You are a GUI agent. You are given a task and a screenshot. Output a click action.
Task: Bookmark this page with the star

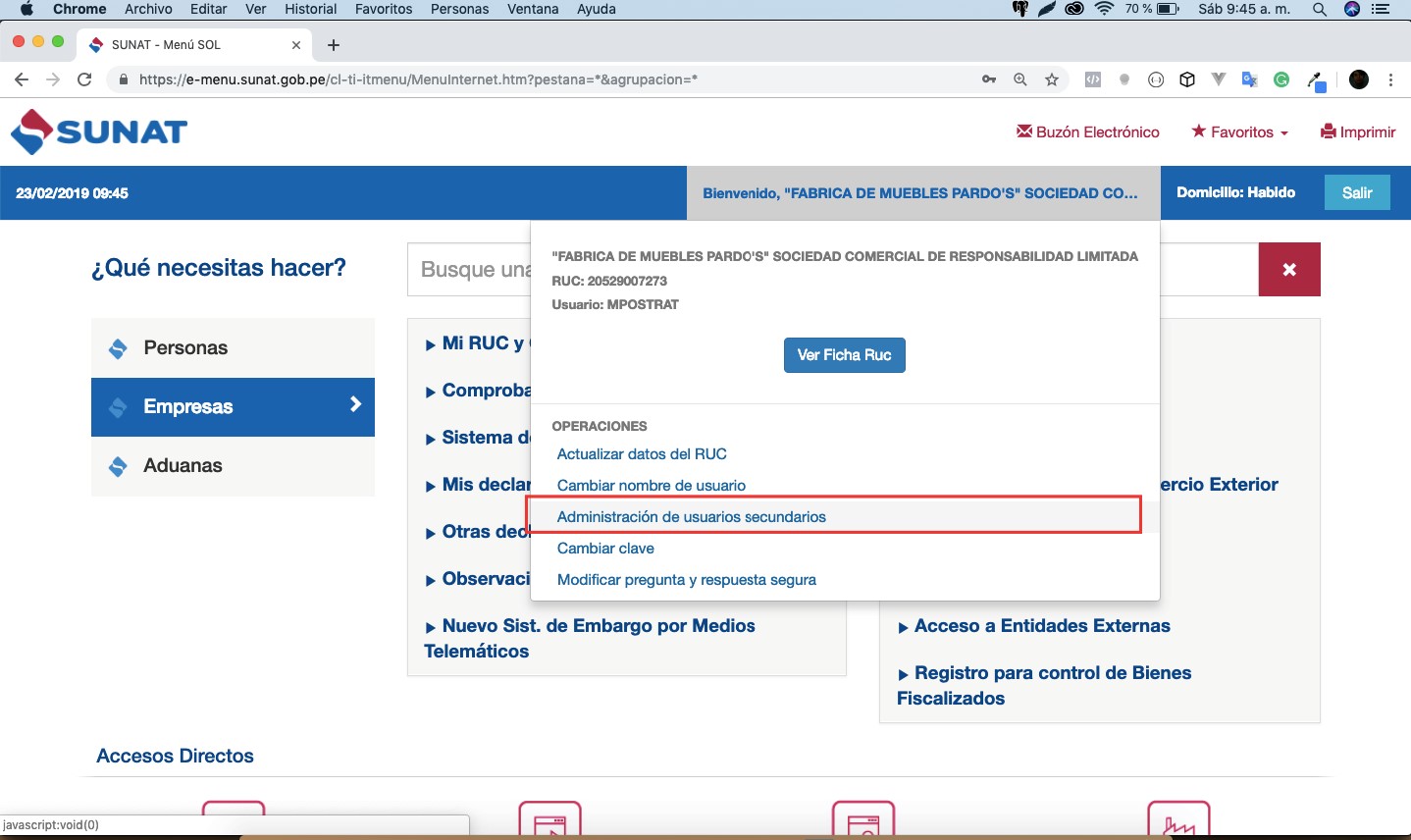(1052, 80)
